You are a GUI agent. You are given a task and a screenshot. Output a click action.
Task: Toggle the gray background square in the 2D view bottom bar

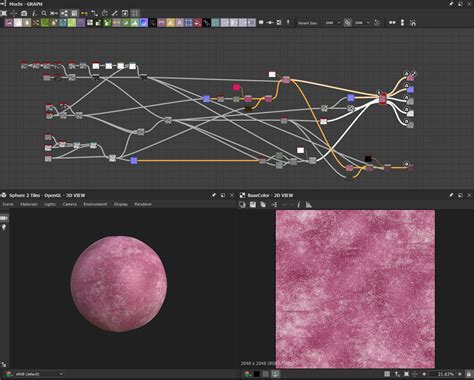(x=265, y=374)
